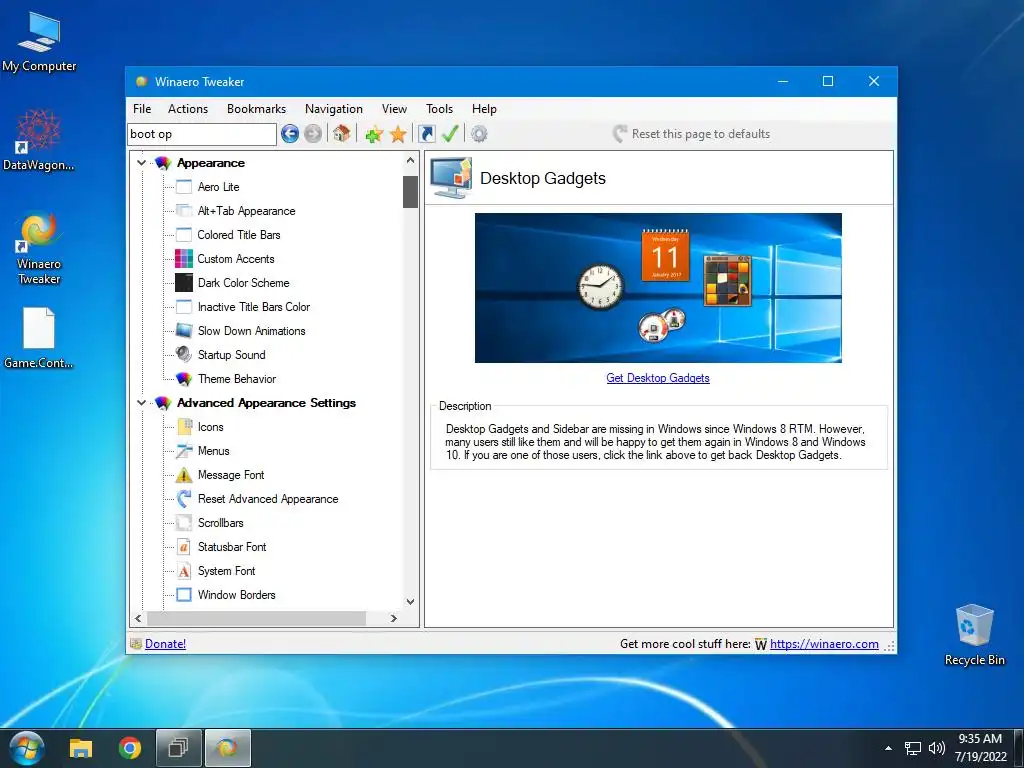Click the Message Font warning icon

(x=184, y=475)
